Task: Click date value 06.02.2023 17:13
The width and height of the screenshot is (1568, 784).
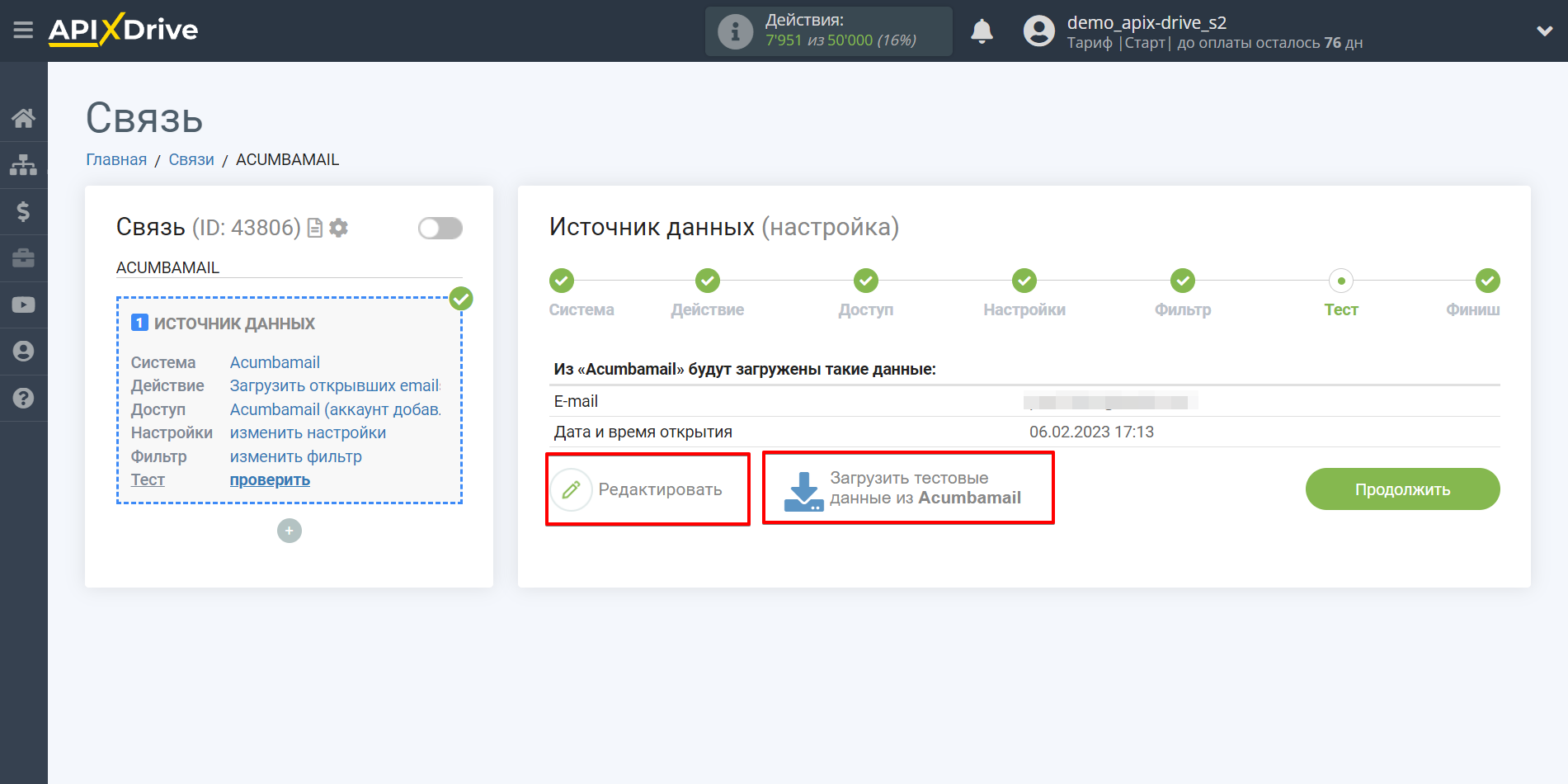Action: pos(1091,432)
